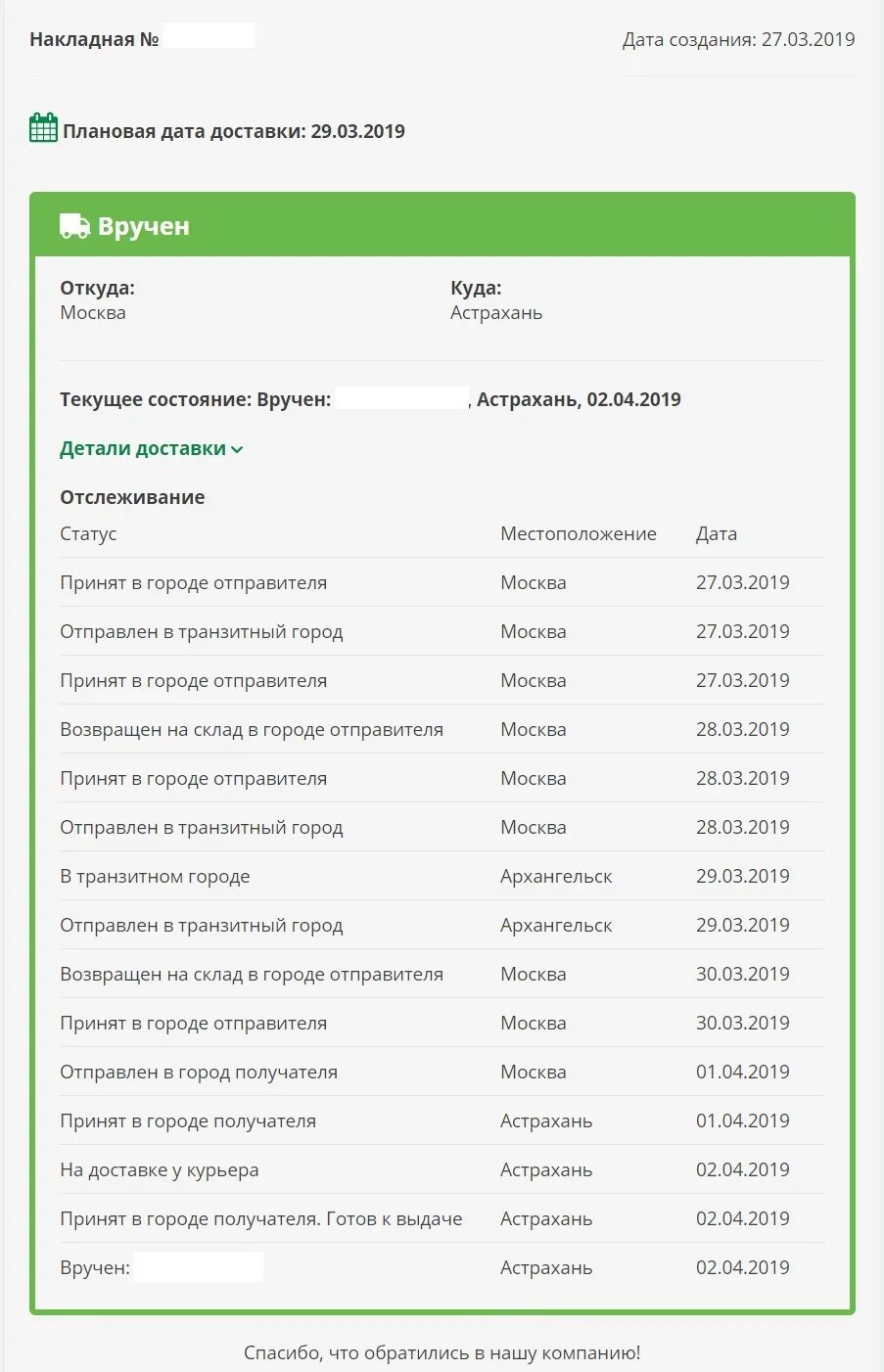884x1372 pixels.
Task: Expand the Детали доставки section
Action: point(152,448)
